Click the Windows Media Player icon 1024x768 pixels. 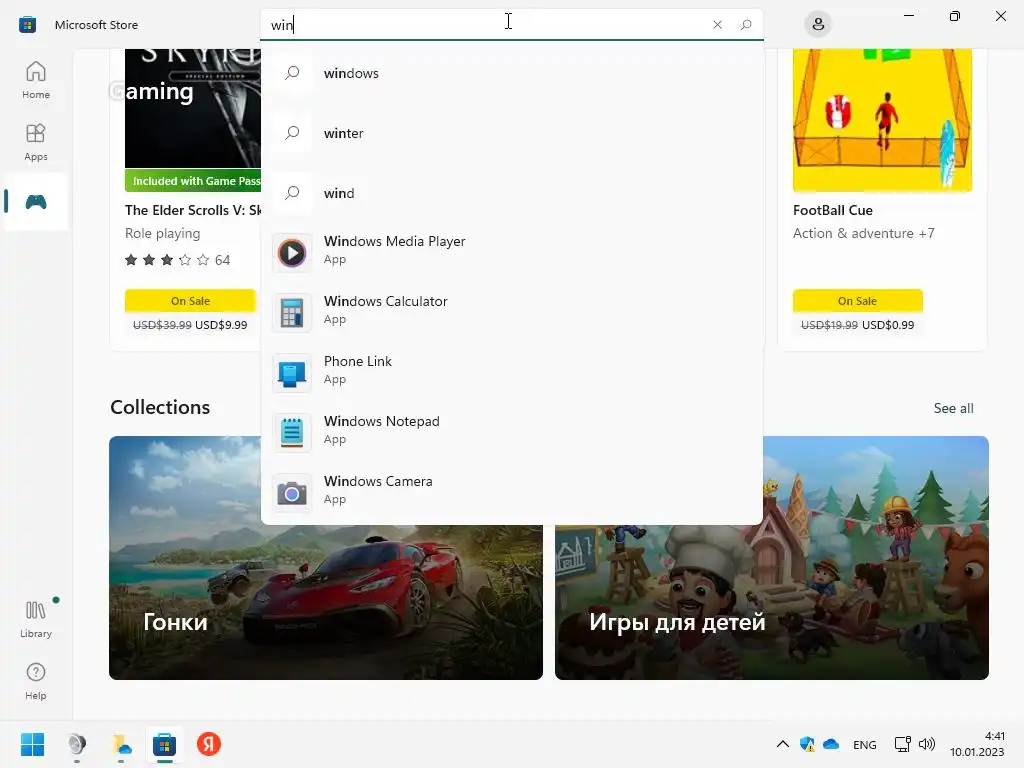point(292,253)
